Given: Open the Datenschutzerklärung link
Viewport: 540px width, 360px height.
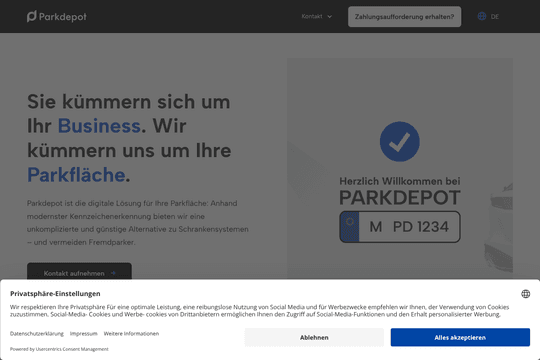Looking at the screenshot, I should point(37,333).
